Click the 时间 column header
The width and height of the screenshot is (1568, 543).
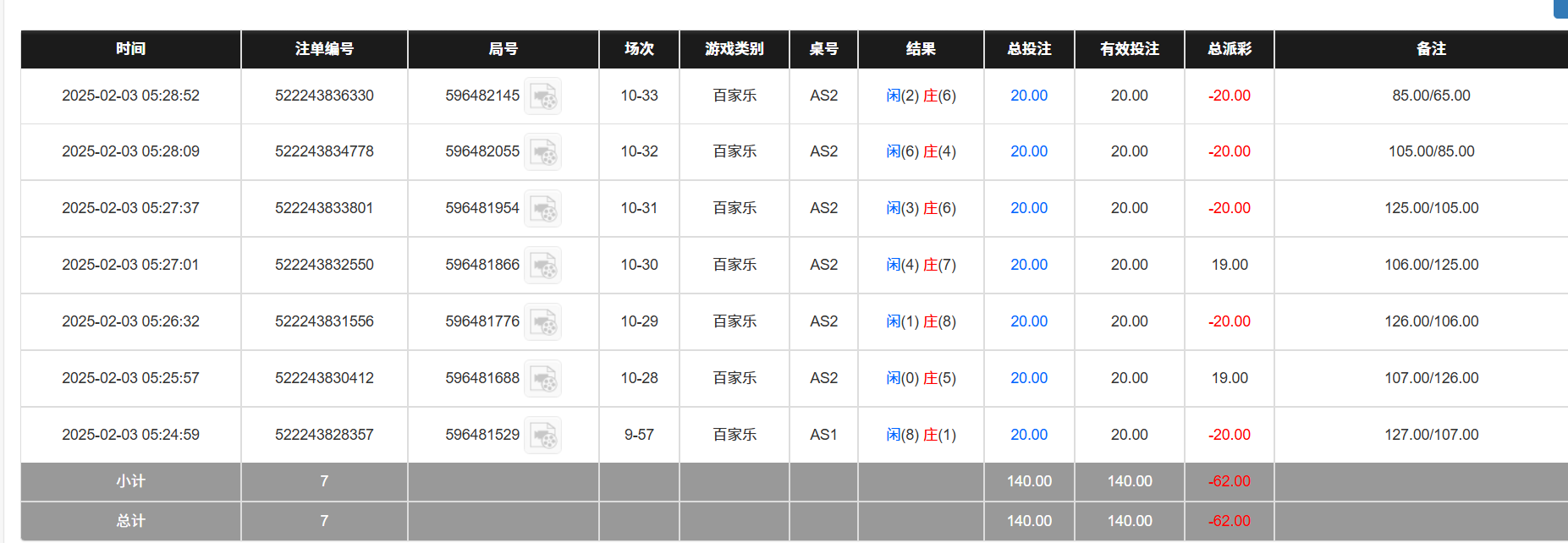130,49
